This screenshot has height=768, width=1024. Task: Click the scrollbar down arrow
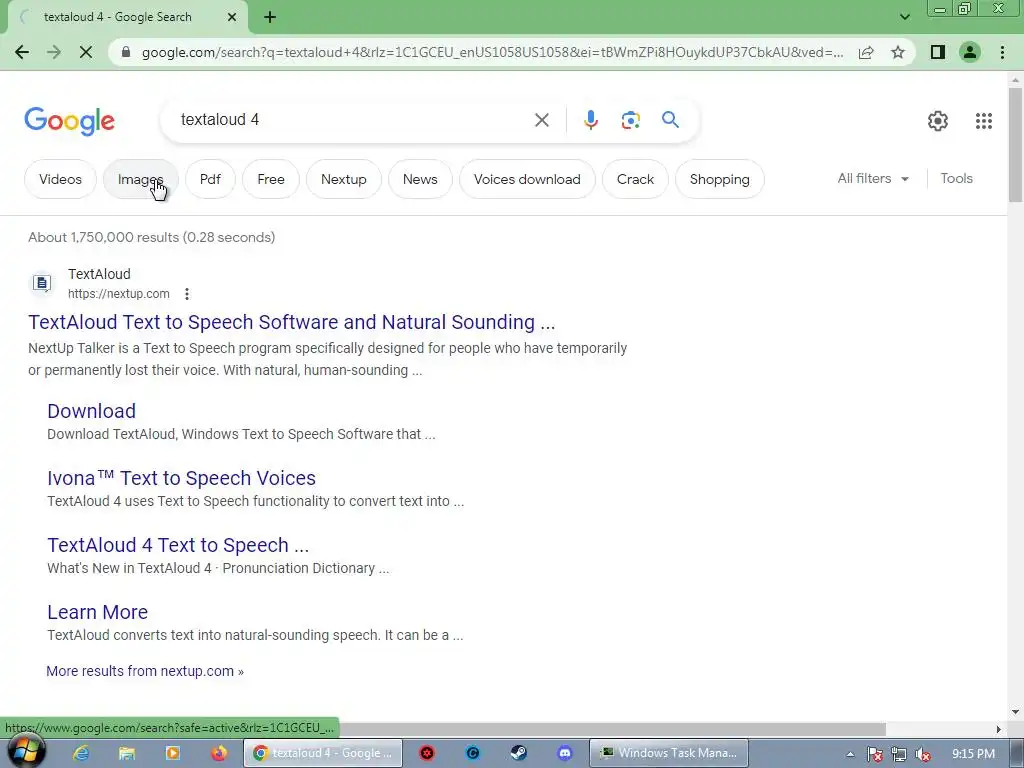tap(1015, 712)
